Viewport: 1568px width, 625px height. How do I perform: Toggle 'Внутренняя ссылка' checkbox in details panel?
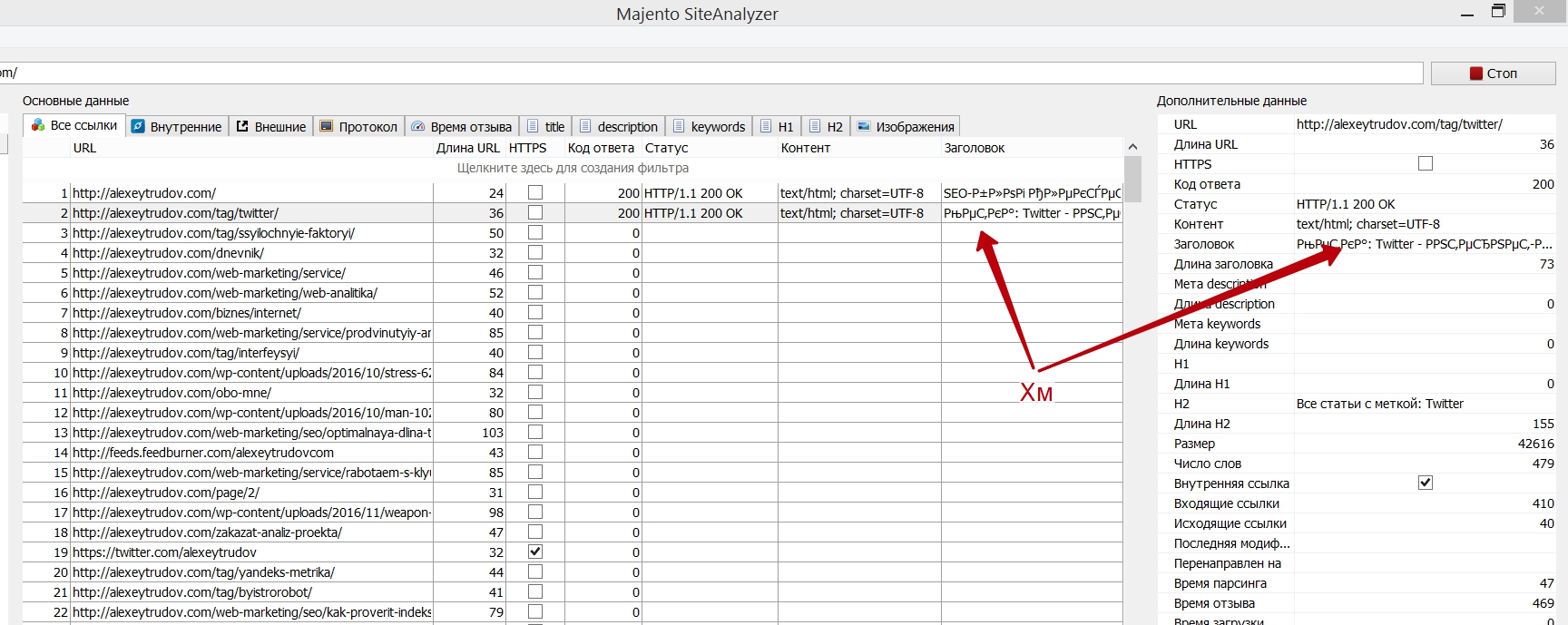pyautogui.click(x=1426, y=483)
